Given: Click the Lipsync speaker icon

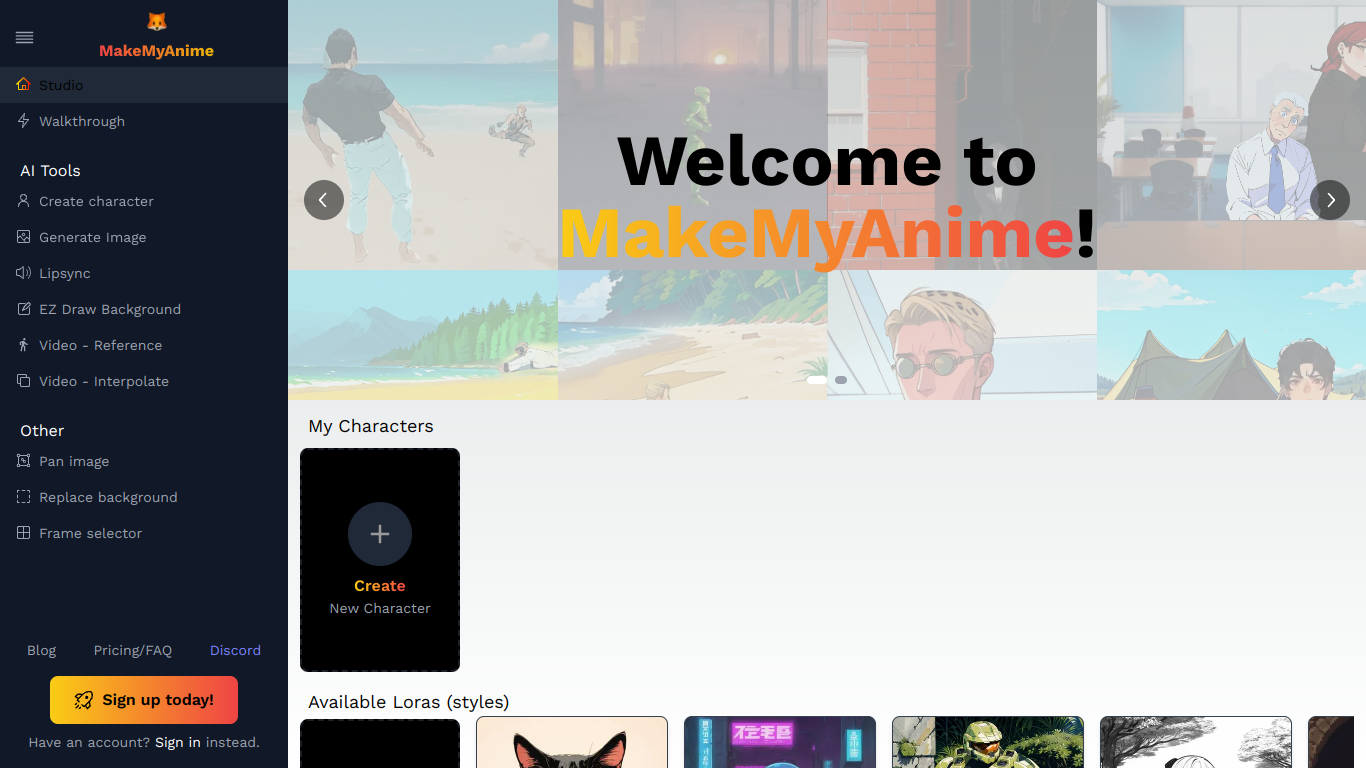Looking at the screenshot, I should pos(24,273).
